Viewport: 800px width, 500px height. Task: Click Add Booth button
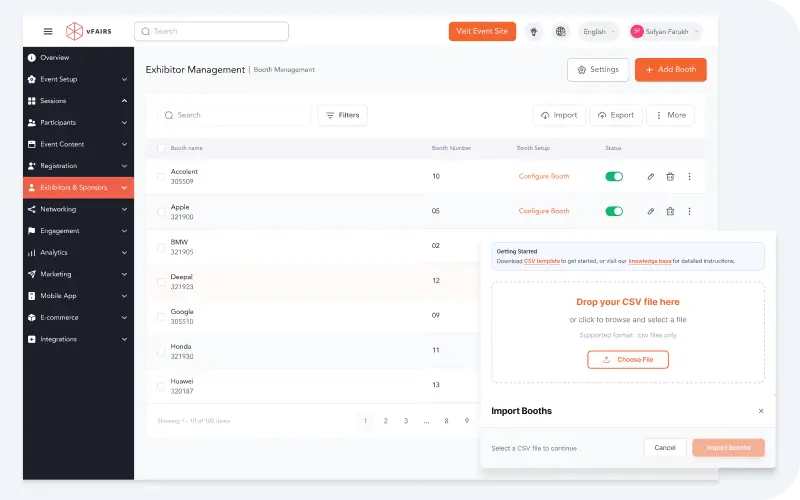pos(670,69)
